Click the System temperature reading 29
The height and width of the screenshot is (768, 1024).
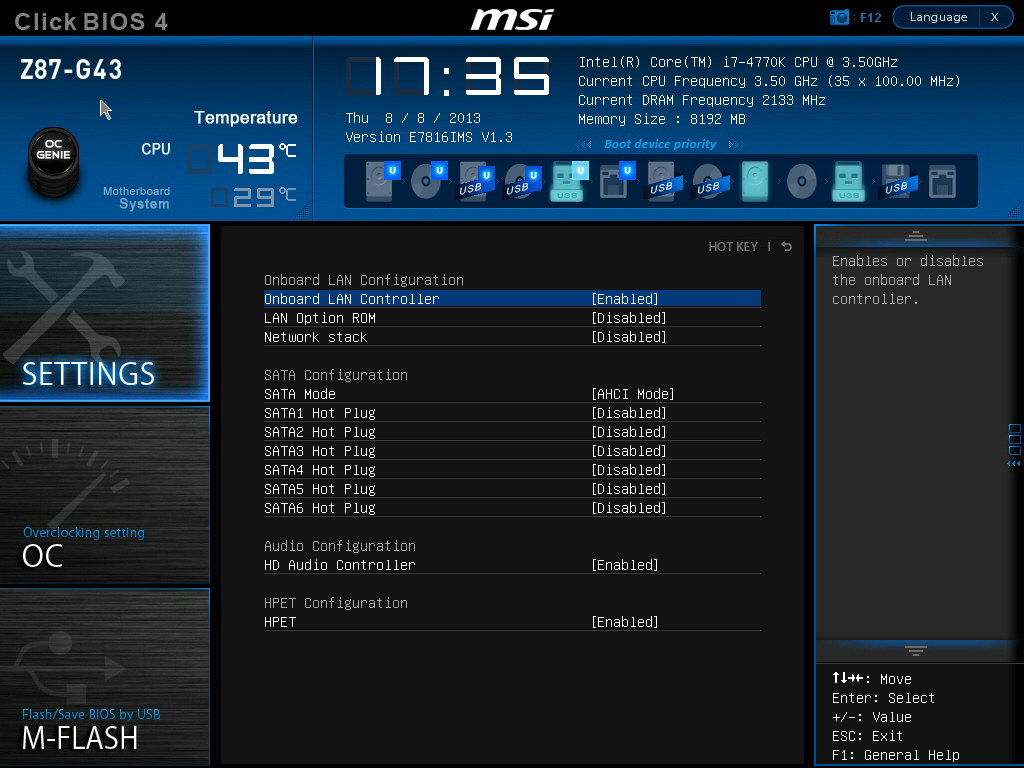click(253, 197)
